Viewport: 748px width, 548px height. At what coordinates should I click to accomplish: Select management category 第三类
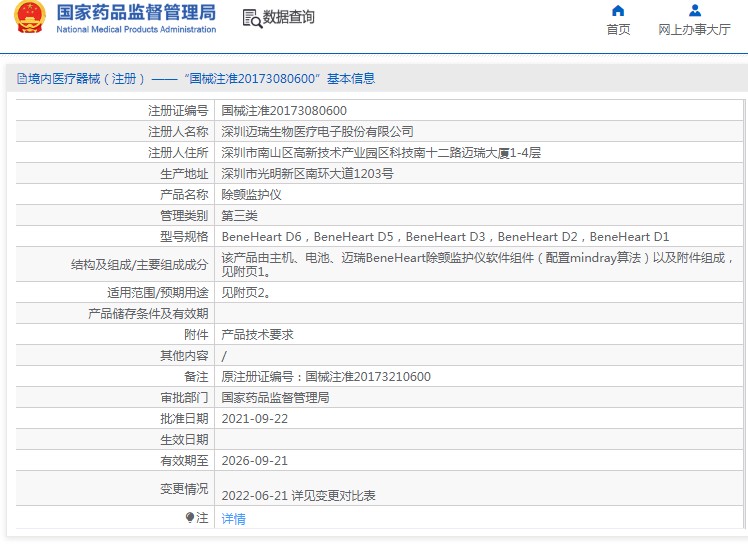click(239, 216)
